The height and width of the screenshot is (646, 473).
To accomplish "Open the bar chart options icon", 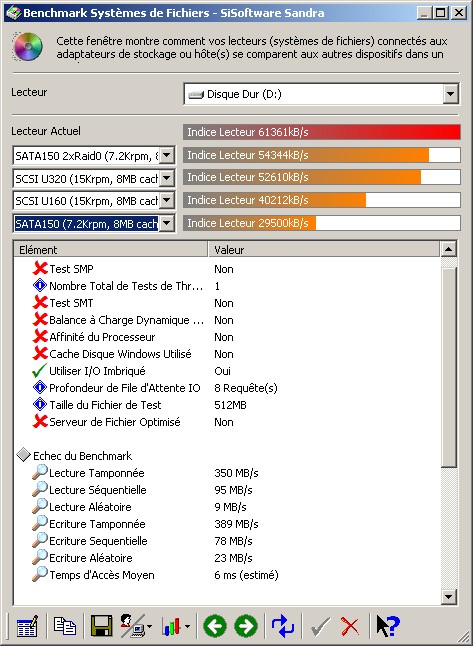I will tap(176, 626).
